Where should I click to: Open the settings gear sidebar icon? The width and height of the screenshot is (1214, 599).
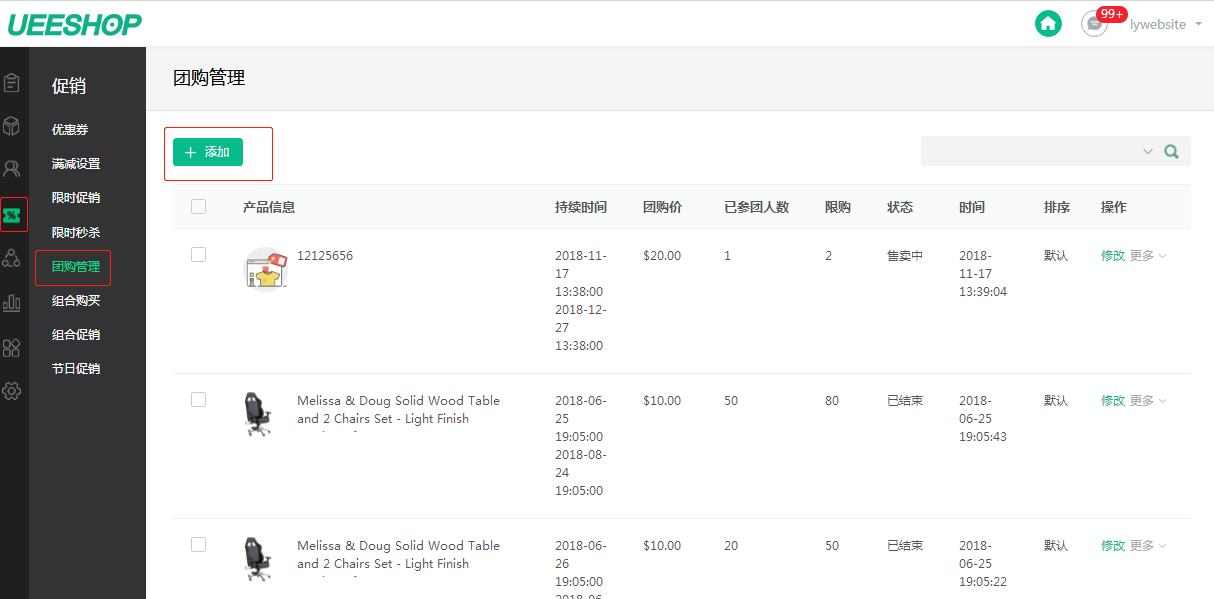[12, 391]
